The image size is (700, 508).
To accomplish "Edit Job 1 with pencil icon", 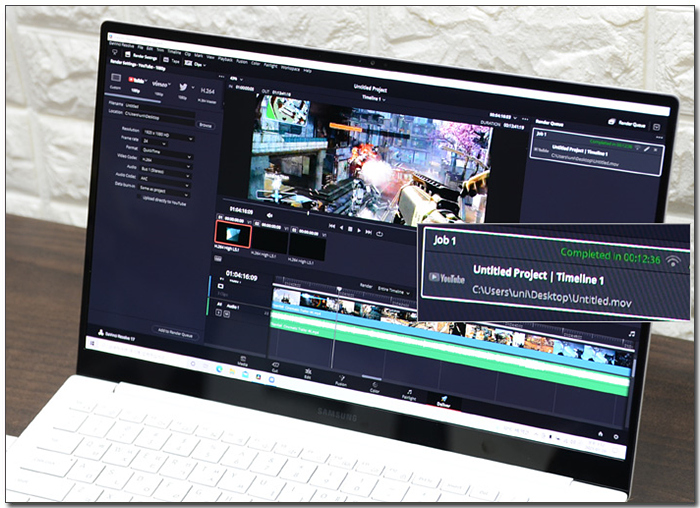I will coord(646,149).
